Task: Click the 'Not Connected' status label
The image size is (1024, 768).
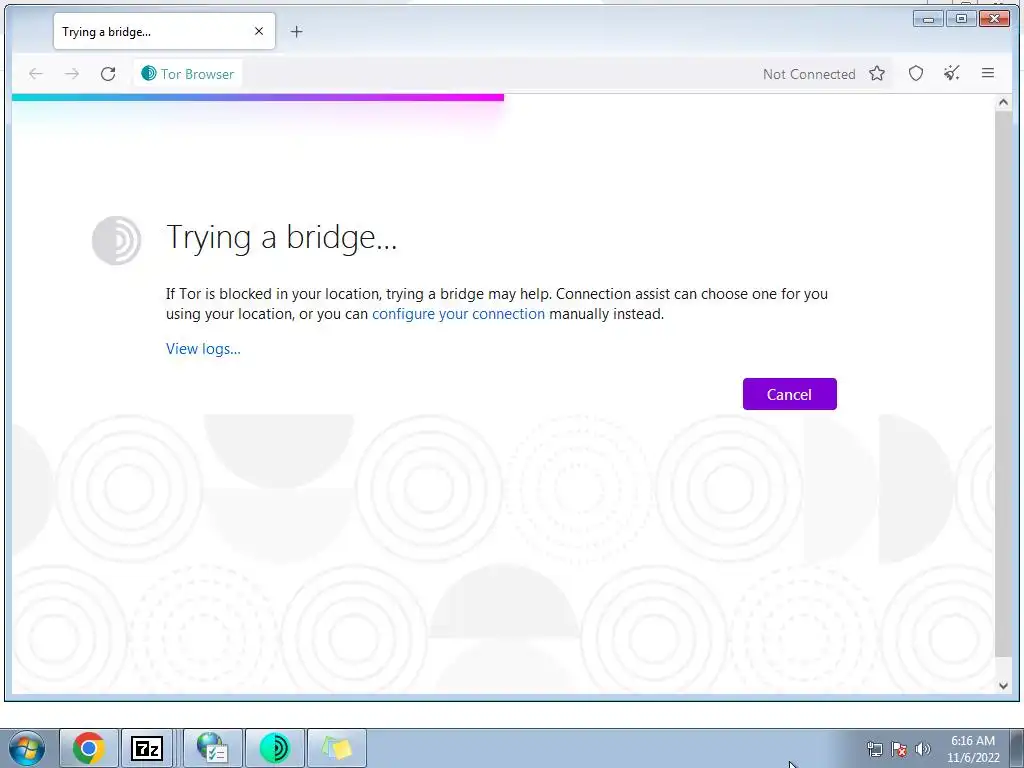Action: (809, 74)
